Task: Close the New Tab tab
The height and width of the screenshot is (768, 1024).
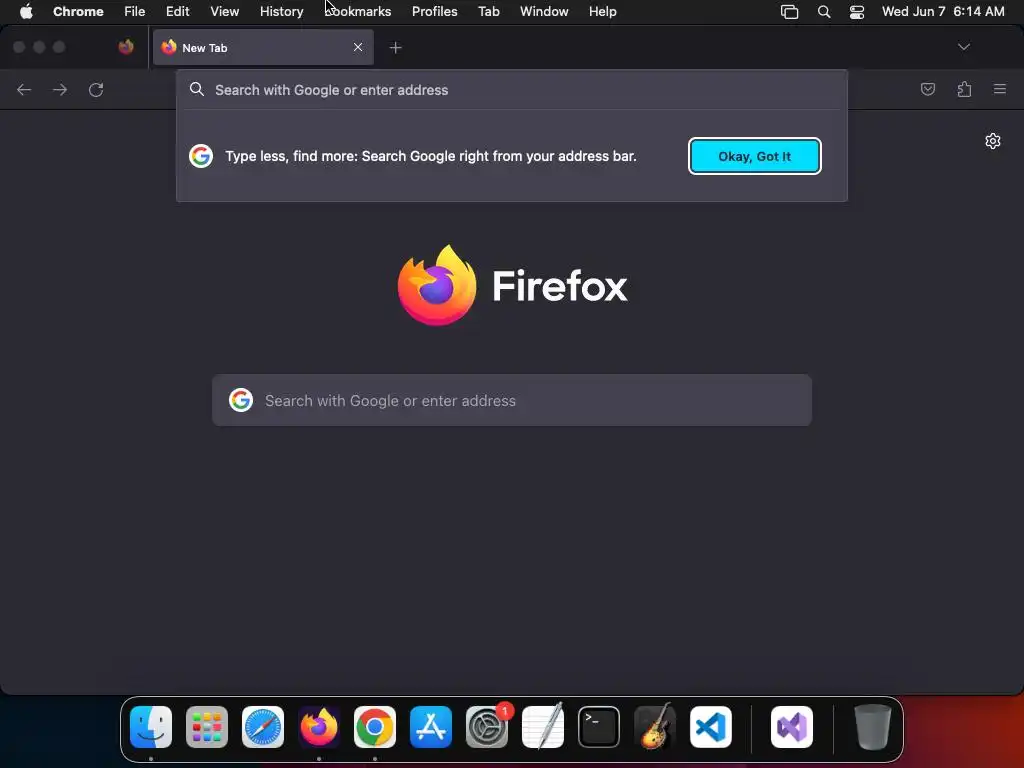Action: tap(358, 47)
